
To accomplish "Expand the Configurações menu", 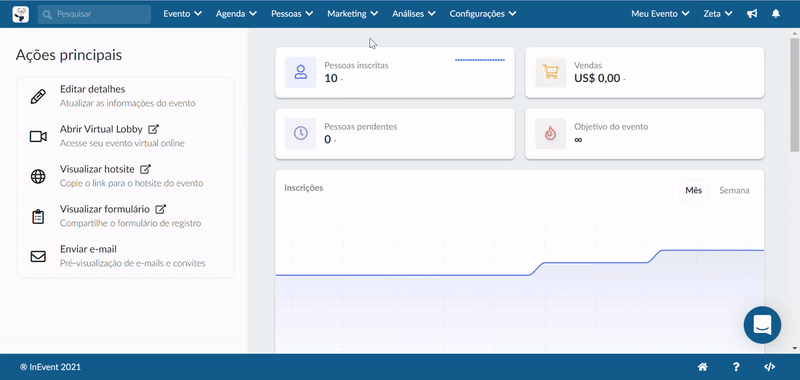I will tap(483, 14).
